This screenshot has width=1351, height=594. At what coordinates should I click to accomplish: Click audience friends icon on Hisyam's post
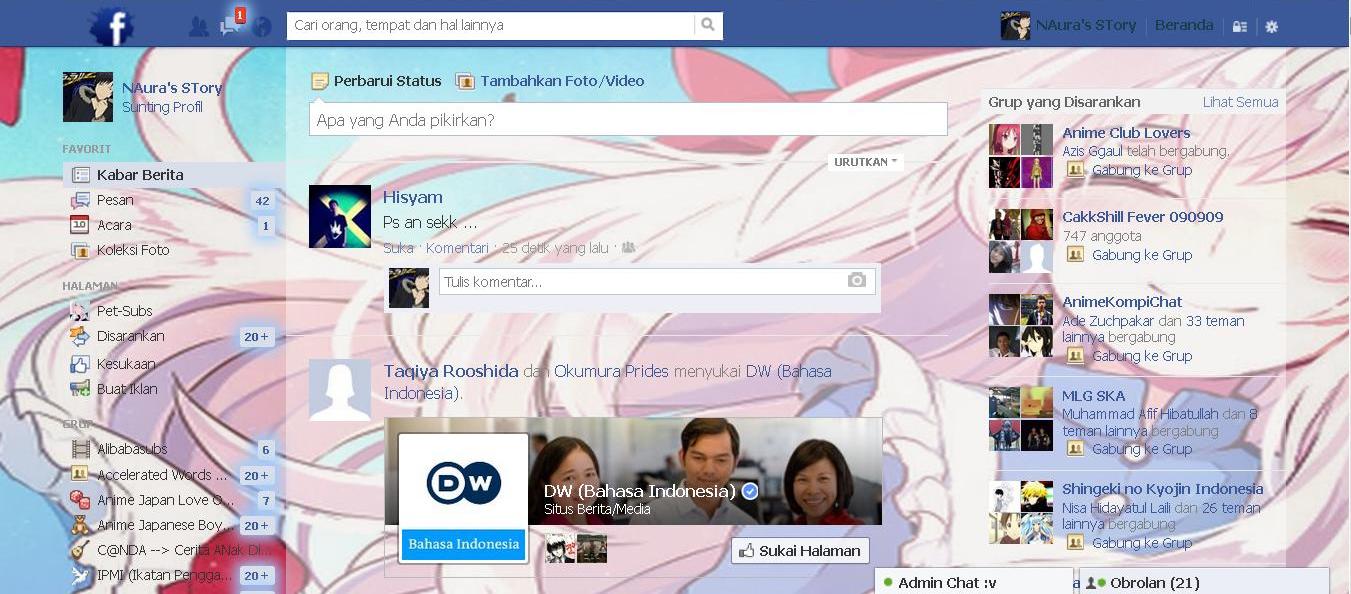(628, 248)
